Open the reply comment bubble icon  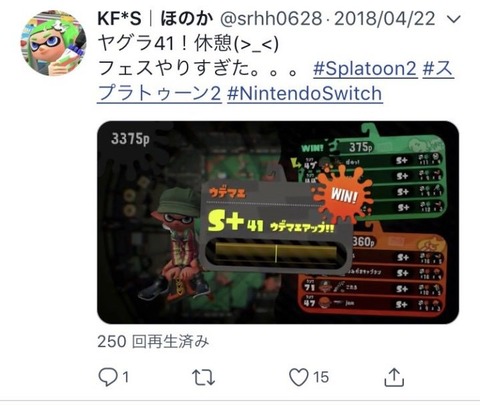[x=108, y=377]
